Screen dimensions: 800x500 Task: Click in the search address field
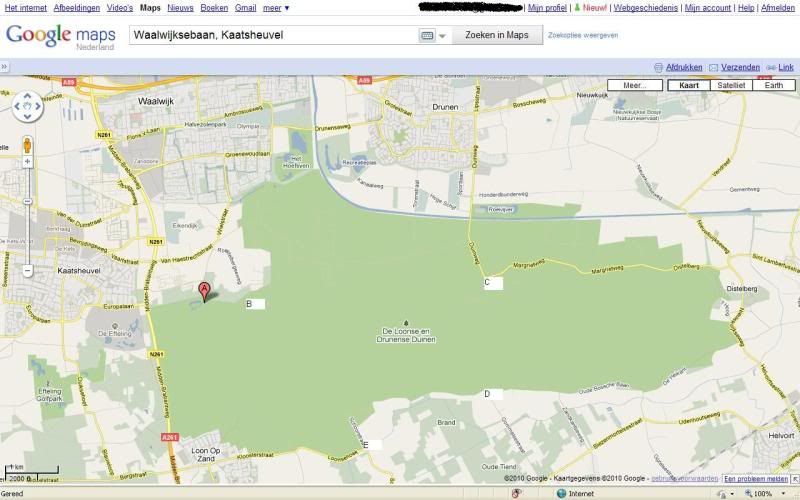click(x=273, y=35)
